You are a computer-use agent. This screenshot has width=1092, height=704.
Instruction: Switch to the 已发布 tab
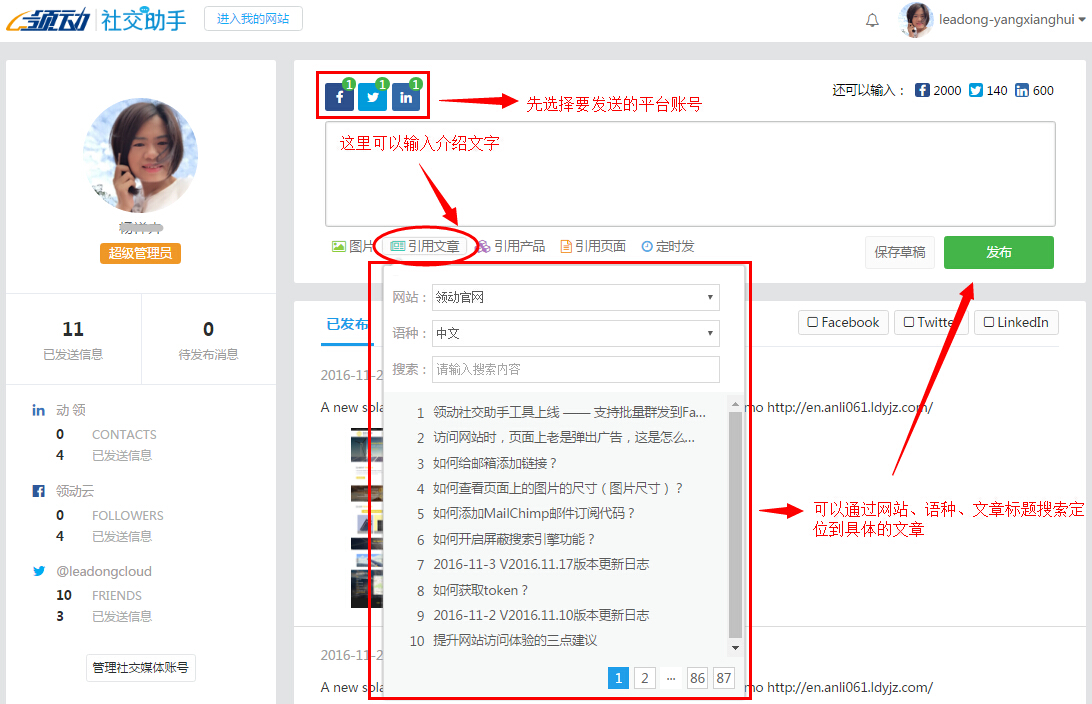pos(347,324)
